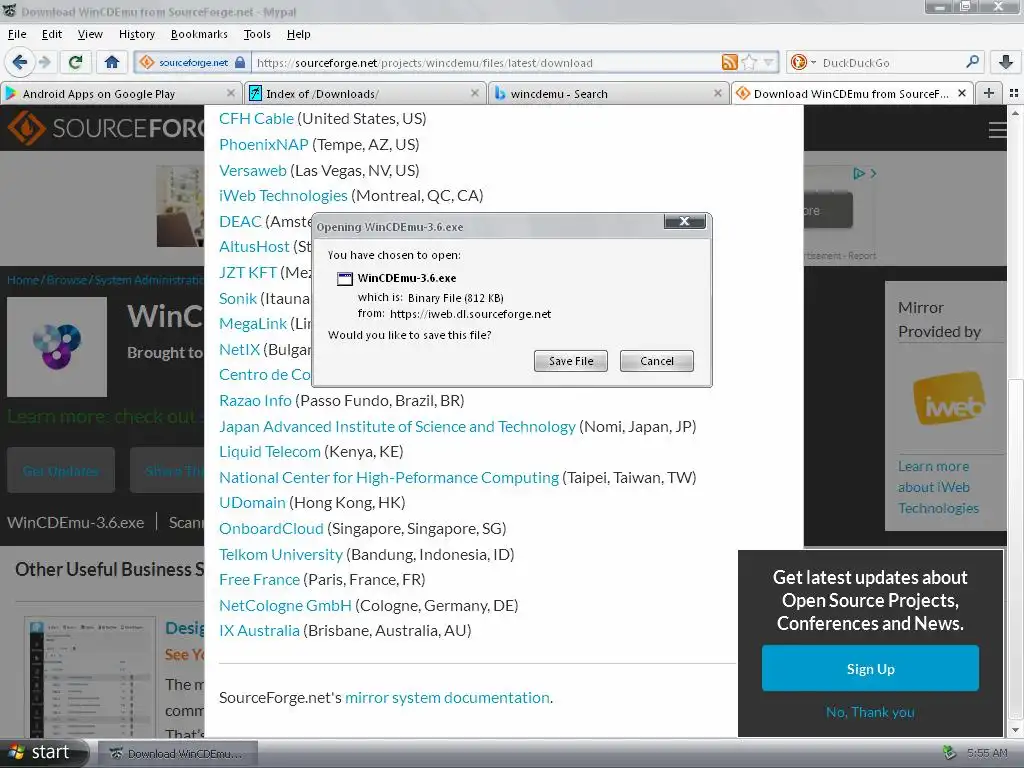Close the Opening WinCDEmu-3.6.exe dialog with X

tap(684, 221)
